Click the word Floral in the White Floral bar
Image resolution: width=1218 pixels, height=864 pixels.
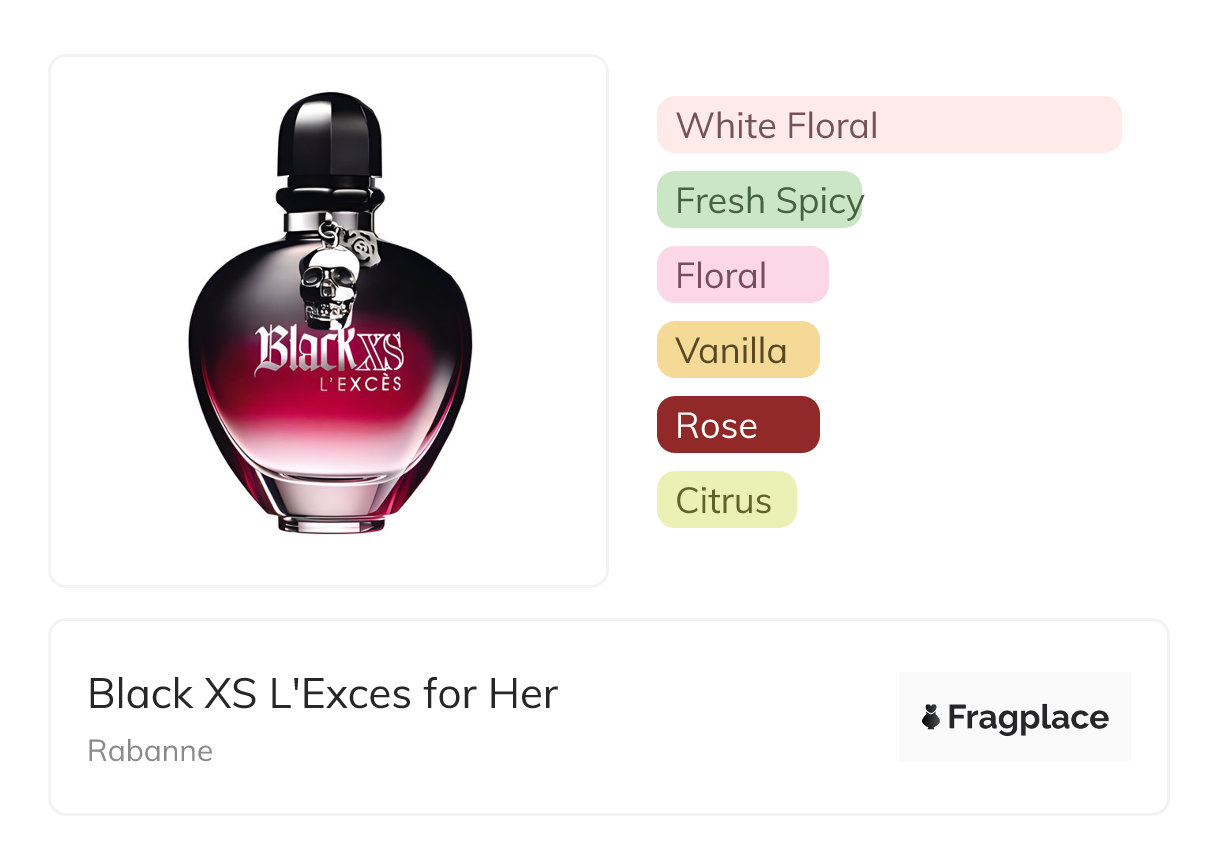point(831,126)
